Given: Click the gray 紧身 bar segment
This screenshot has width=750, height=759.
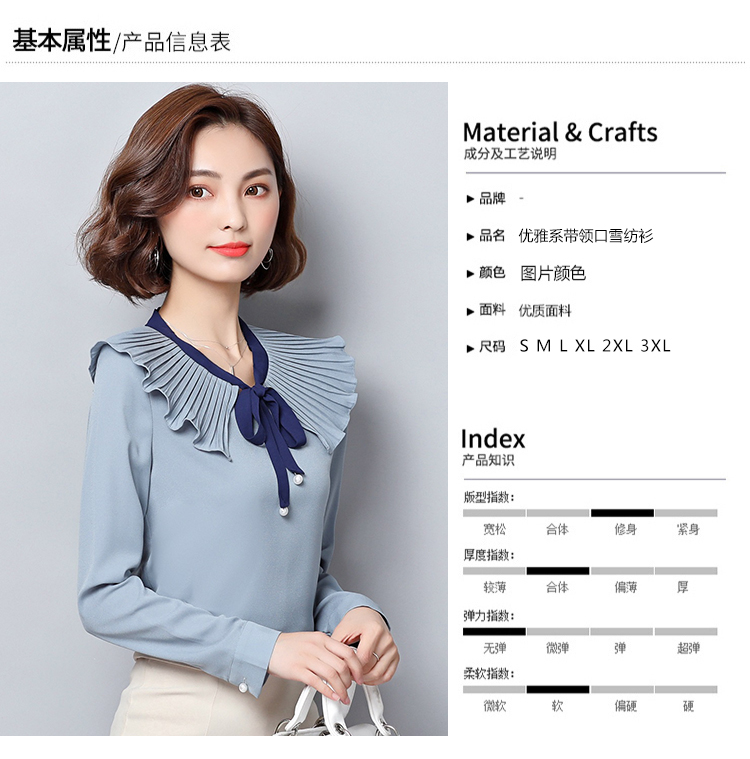Looking at the screenshot, I should click(x=686, y=513).
